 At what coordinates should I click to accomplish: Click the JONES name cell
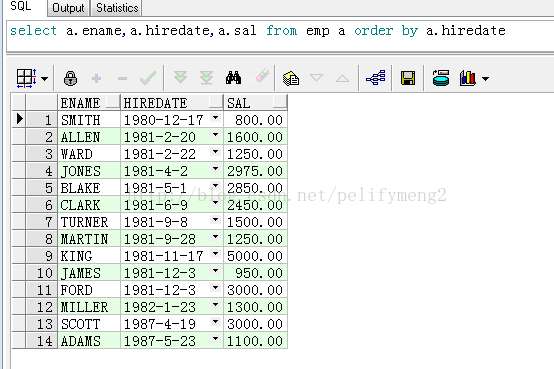coord(89,171)
